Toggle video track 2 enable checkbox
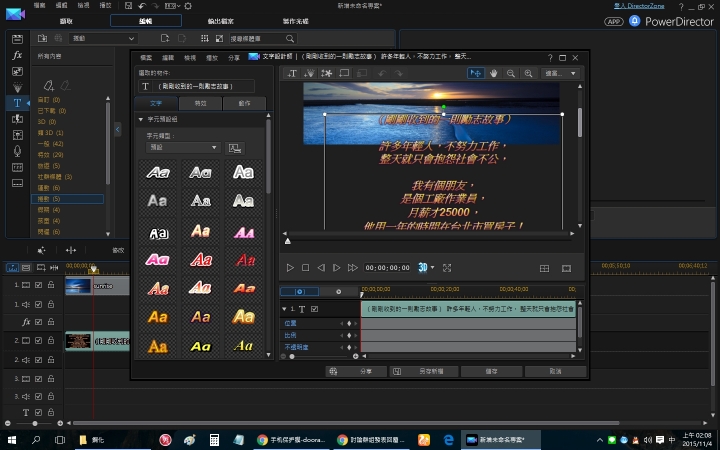 39,341
